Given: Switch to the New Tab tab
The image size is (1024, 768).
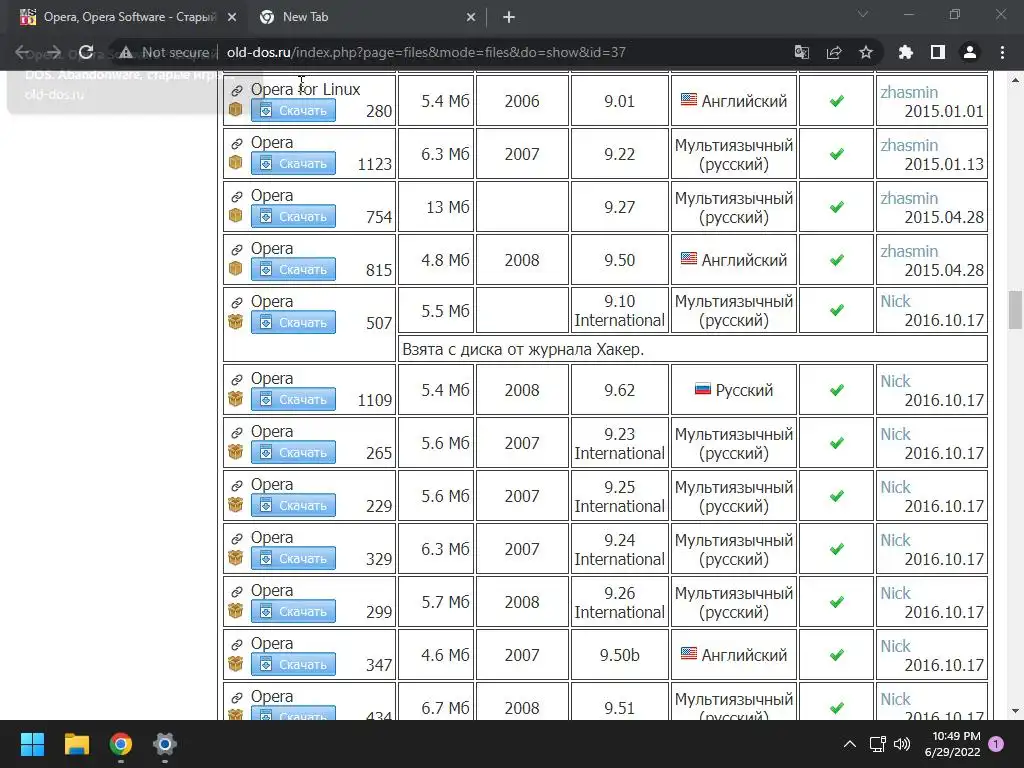Looking at the screenshot, I should [x=367, y=17].
